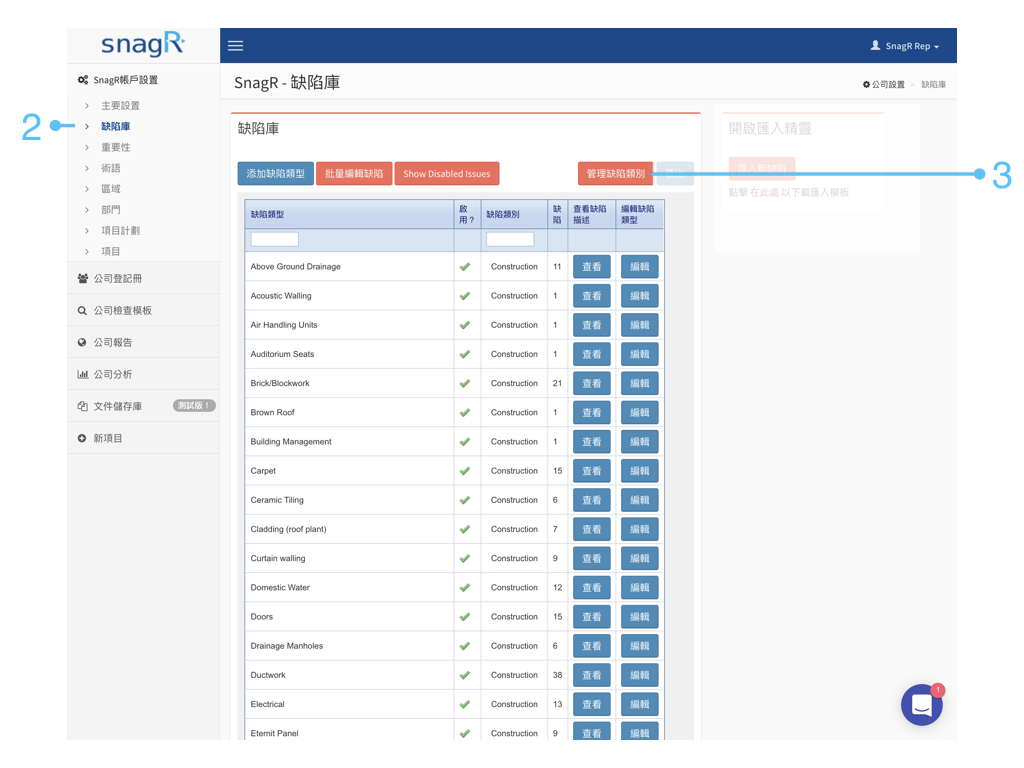This screenshot has width=1024, height=768.
Task: View description for Brick/Blockwork
Action: 592,383
